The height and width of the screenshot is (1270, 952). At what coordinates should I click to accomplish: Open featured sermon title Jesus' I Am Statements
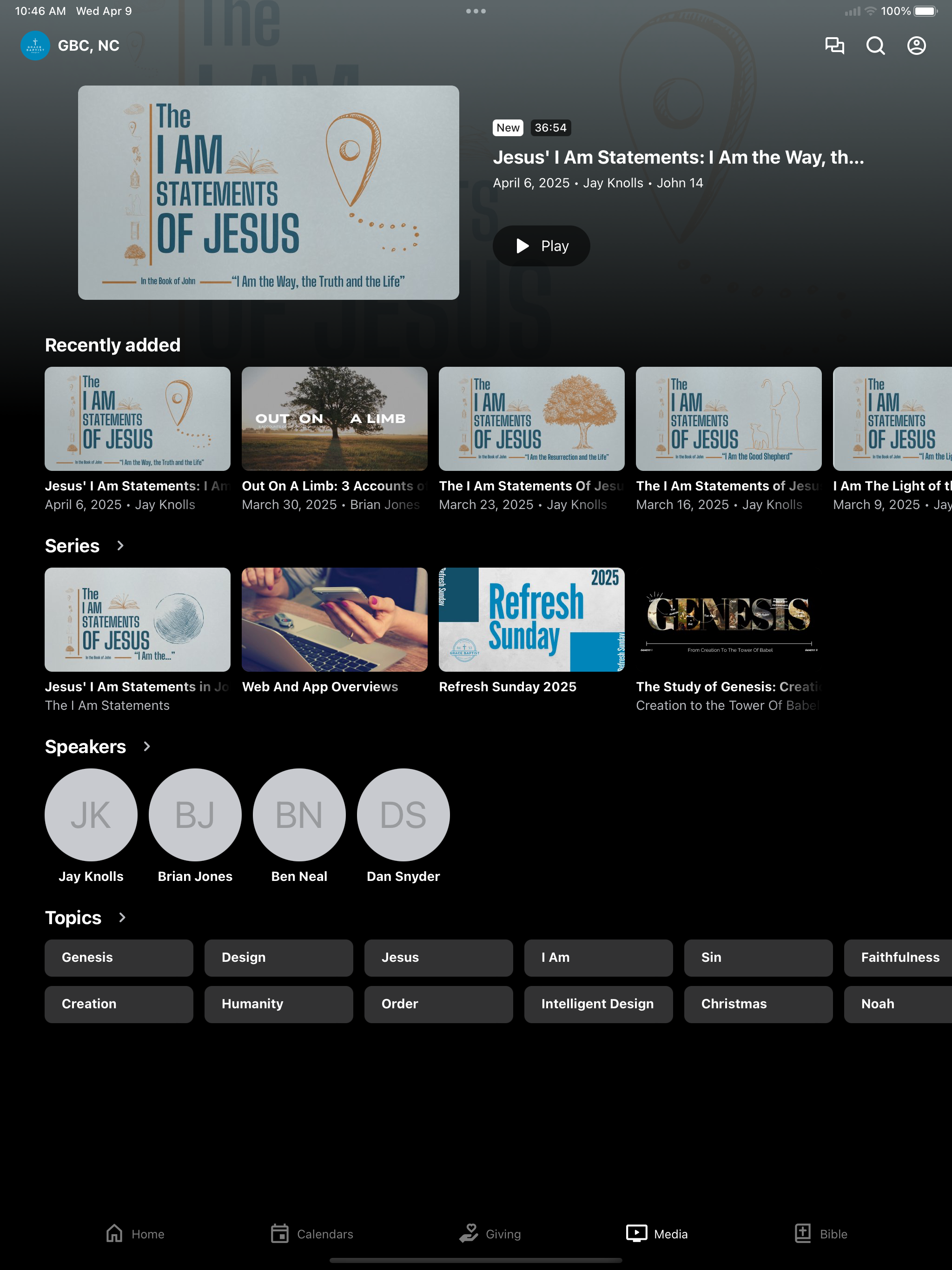[x=678, y=157]
